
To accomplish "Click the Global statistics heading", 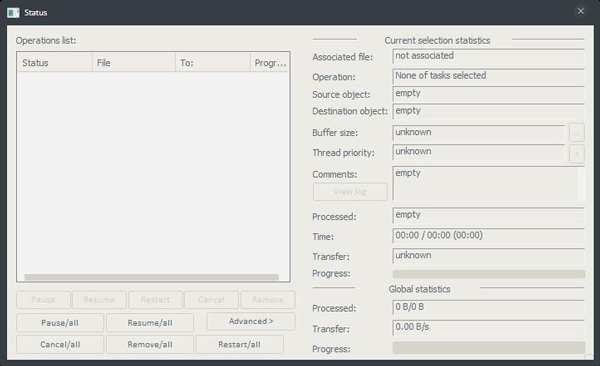I will click(419, 289).
